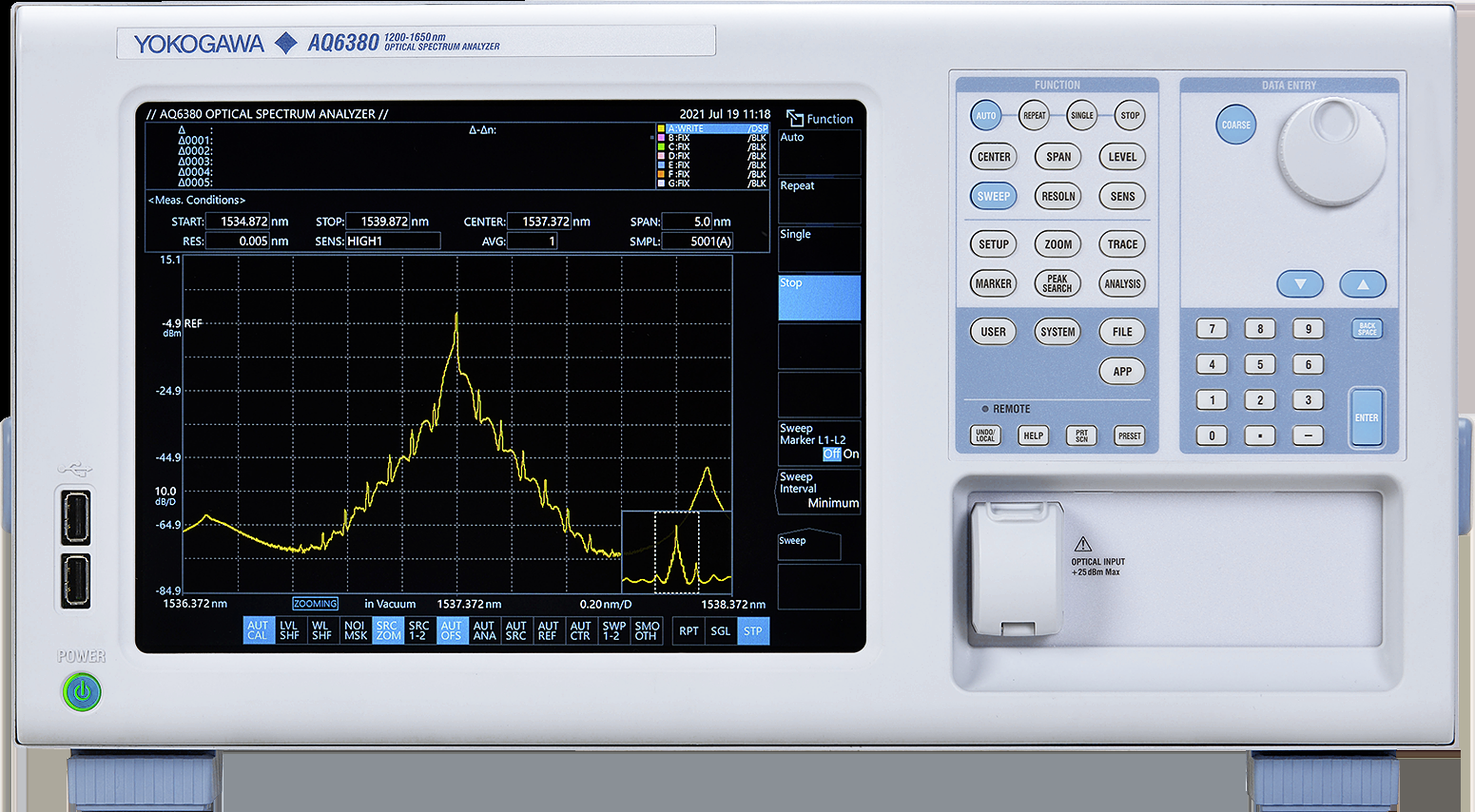This screenshot has width=1475, height=812.
Task: Tap the highlighted Stop softkey
Action: (820, 298)
